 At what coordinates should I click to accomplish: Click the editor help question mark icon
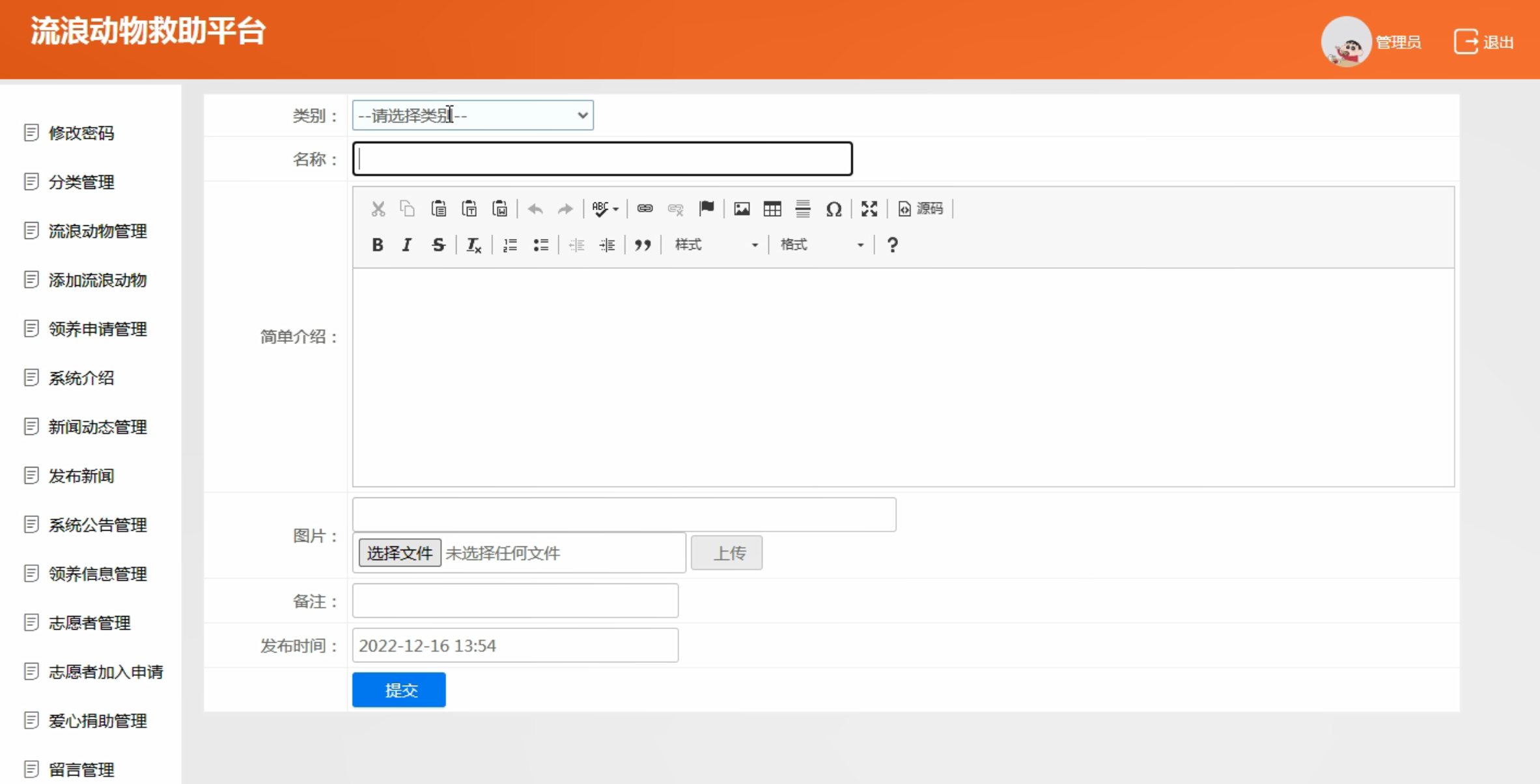click(x=892, y=245)
